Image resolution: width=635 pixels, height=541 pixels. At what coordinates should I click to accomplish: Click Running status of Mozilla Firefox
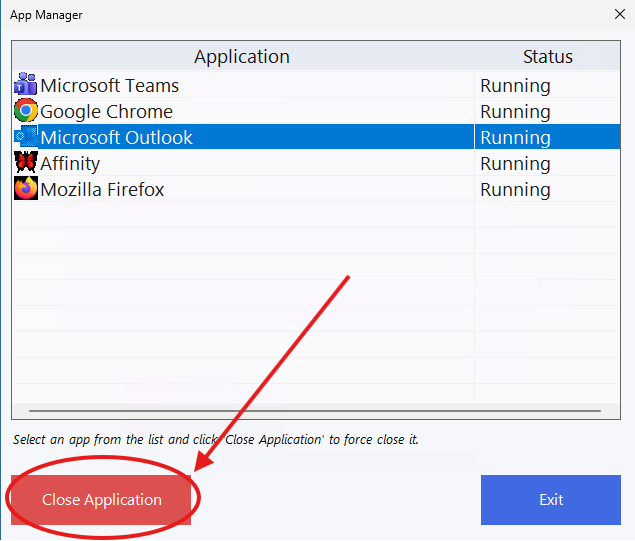[x=515, y=190]
